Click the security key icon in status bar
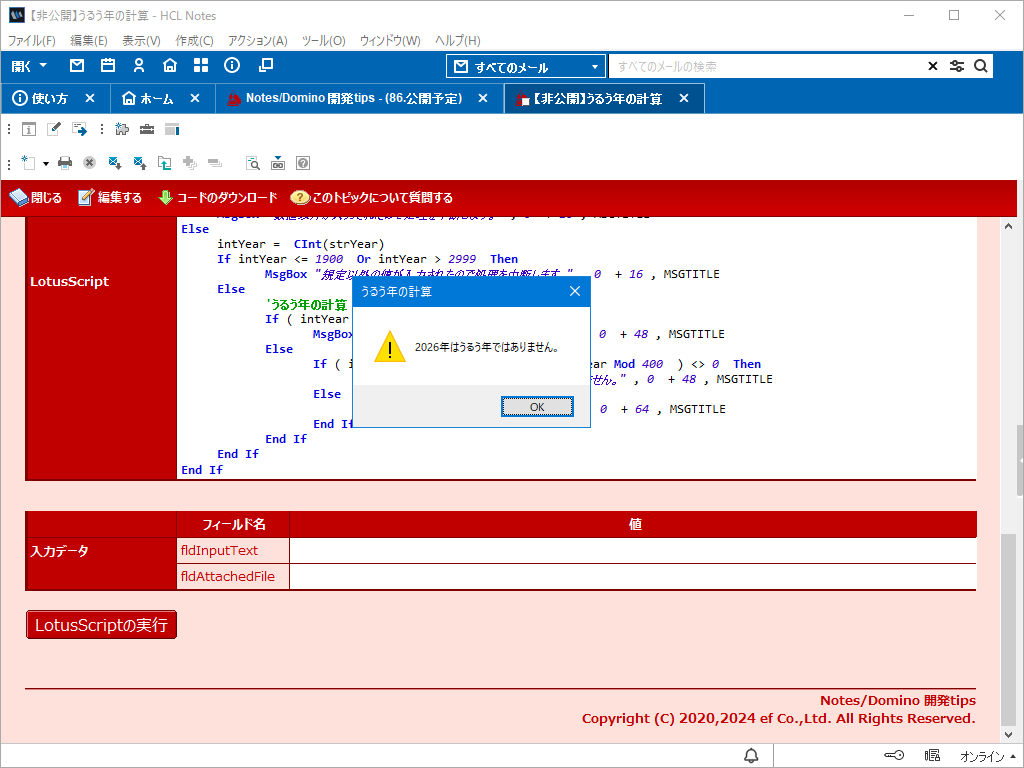 tap(894, 755)
